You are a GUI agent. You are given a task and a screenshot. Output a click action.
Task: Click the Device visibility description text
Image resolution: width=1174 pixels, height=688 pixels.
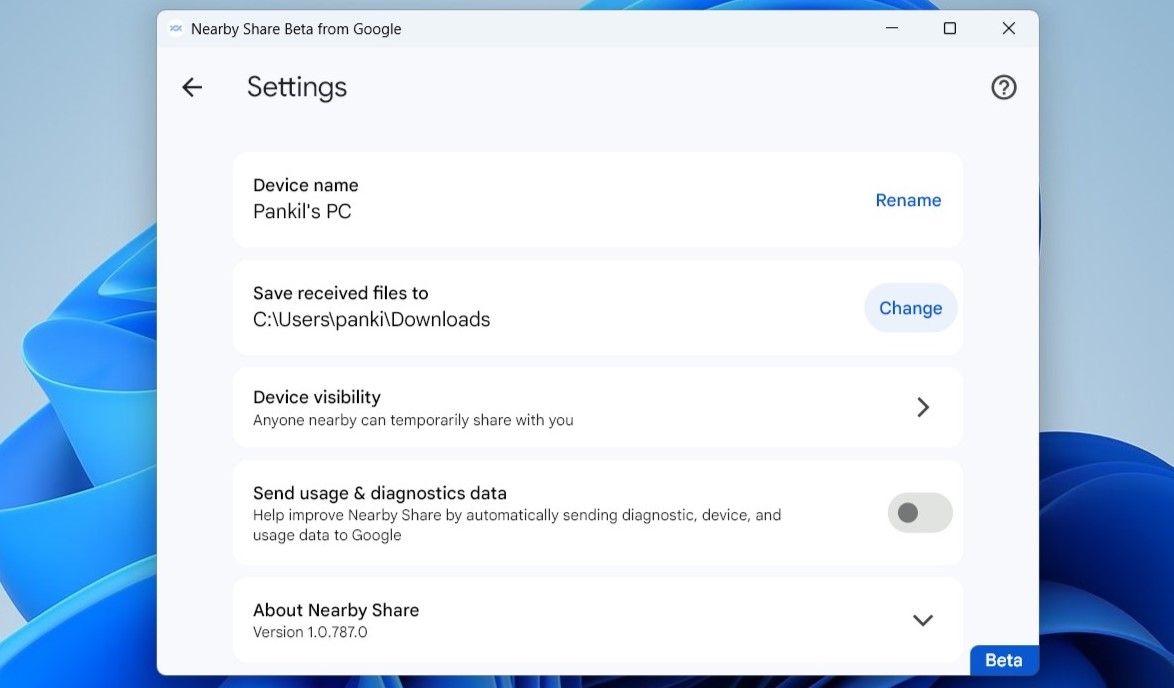[413, 420]
